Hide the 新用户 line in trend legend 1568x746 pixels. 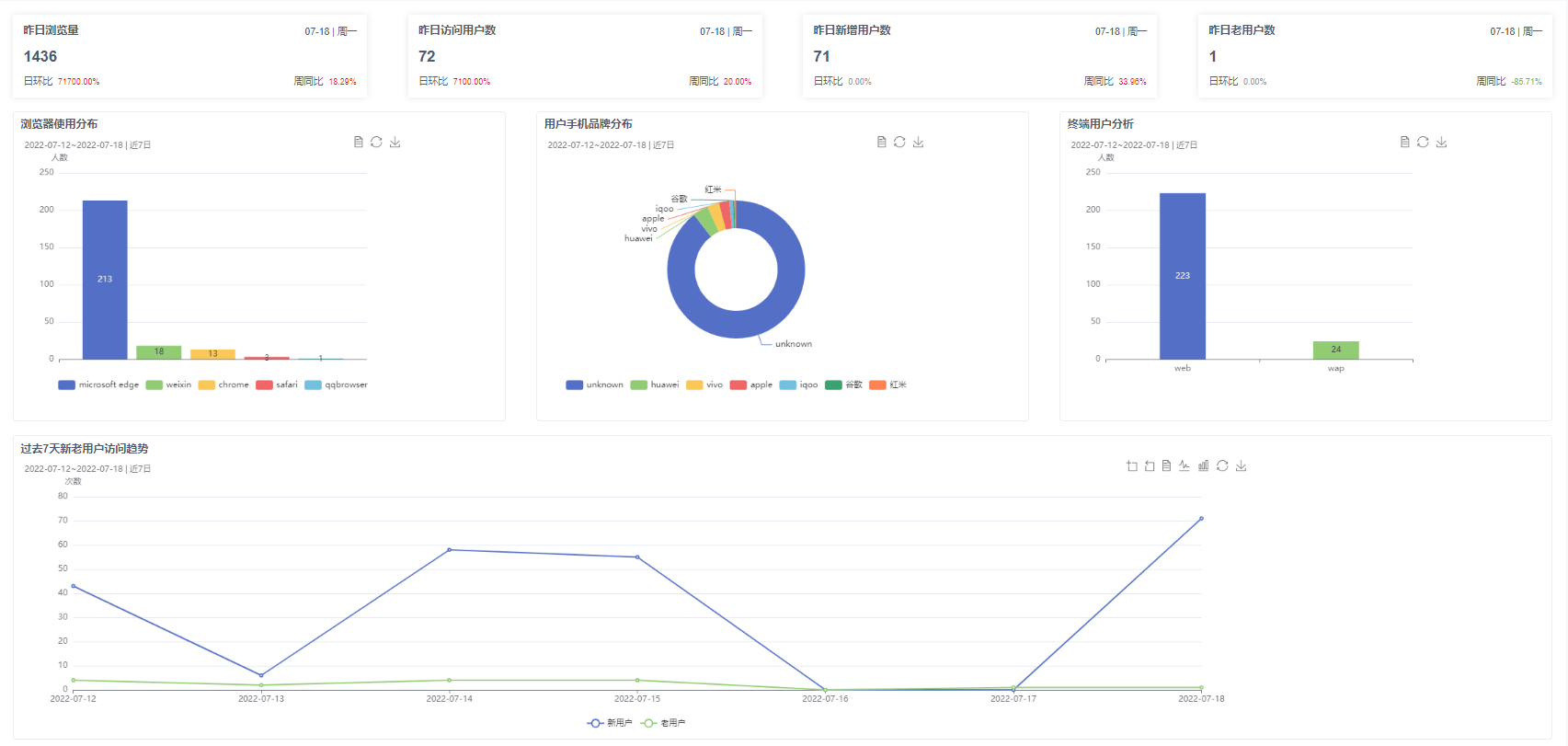610,723
